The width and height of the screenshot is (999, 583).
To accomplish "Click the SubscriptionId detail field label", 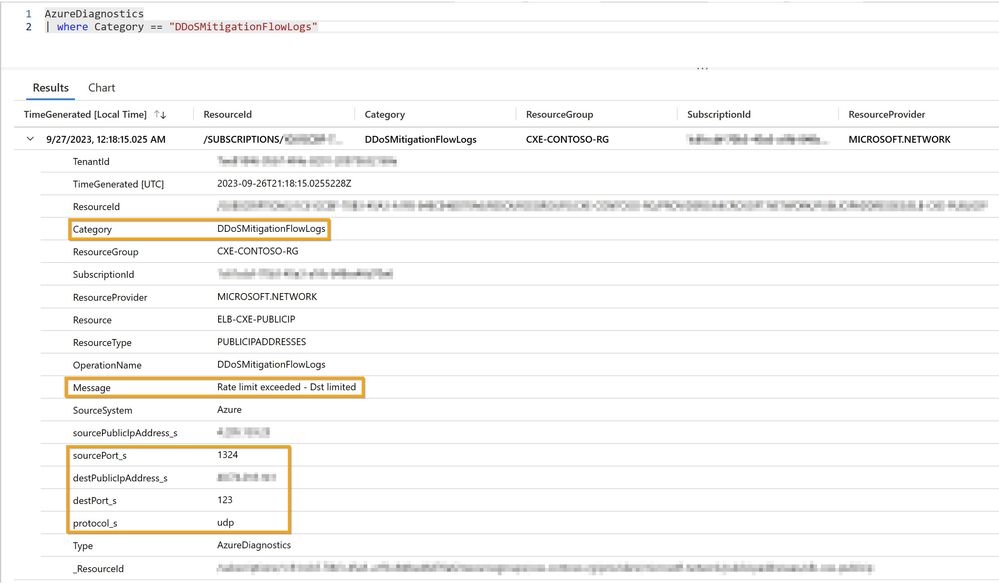I will pos(103,275).
